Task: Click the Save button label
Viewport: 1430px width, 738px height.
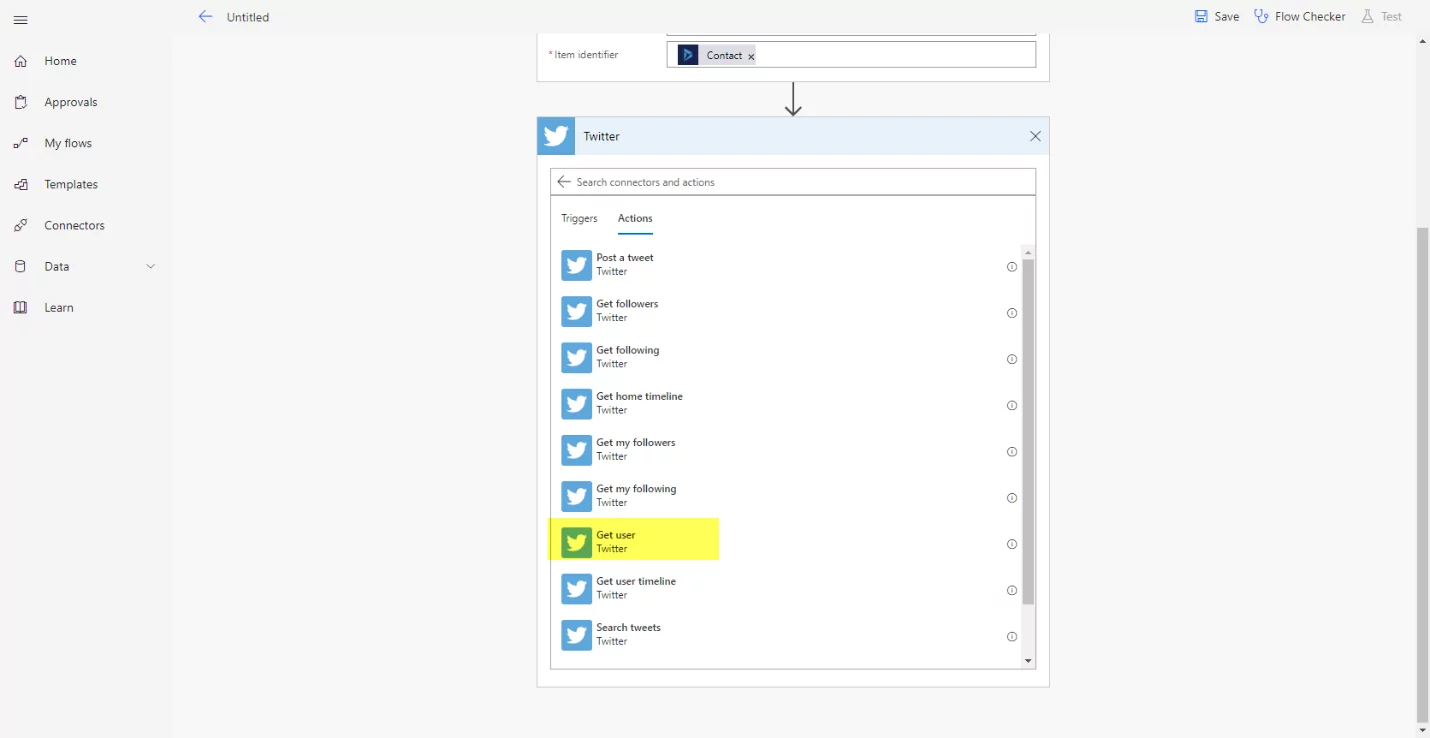Action: pyautogui.click(x=1227, y=17)
